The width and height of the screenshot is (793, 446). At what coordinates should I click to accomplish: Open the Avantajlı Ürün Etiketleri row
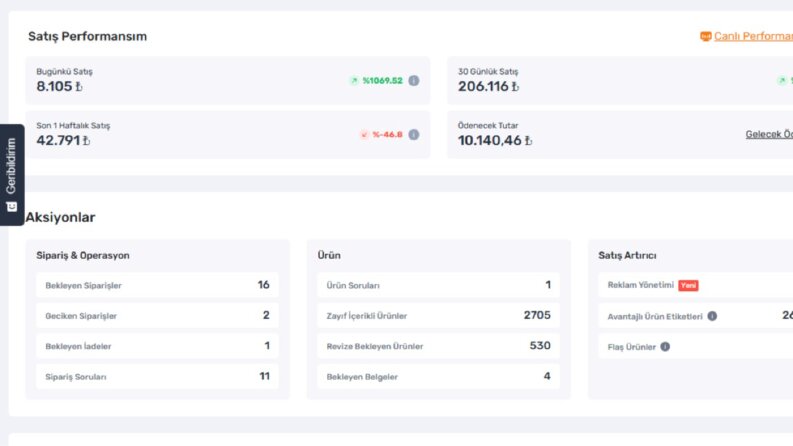[695, 316]
